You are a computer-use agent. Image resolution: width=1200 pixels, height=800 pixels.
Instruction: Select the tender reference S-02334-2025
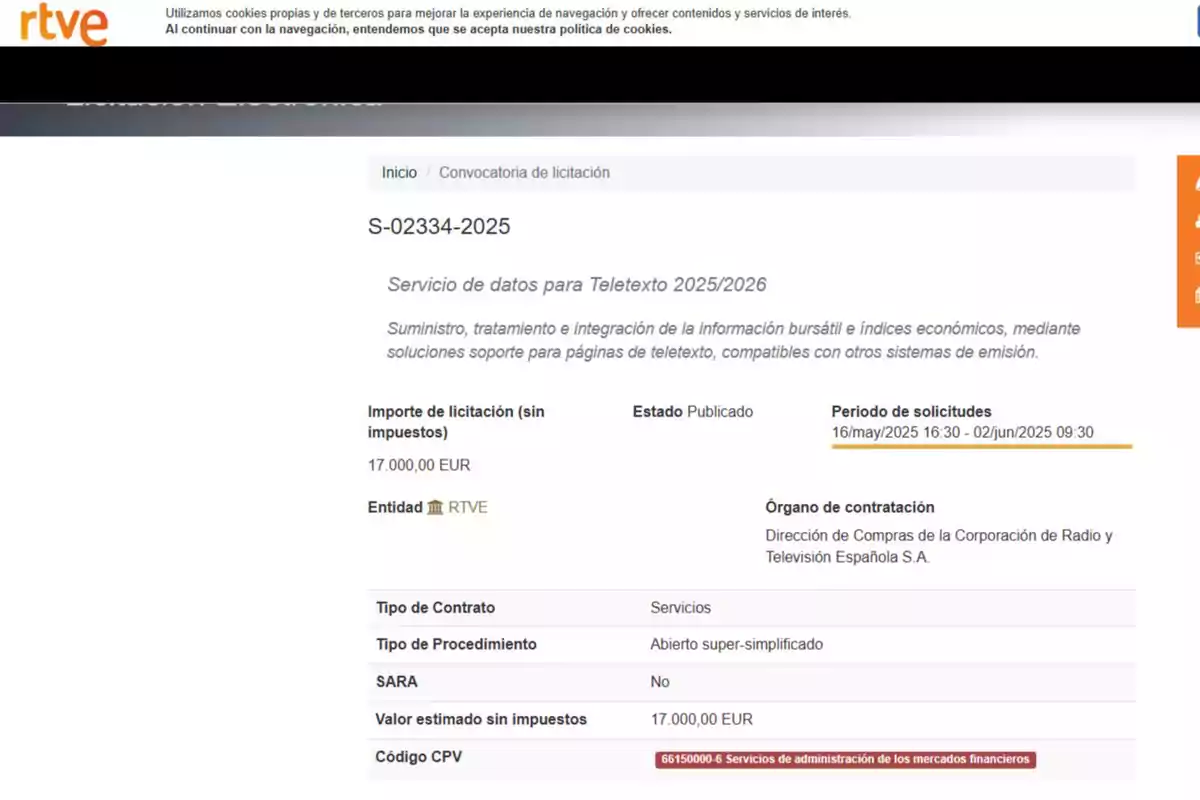tap(439, 226)
